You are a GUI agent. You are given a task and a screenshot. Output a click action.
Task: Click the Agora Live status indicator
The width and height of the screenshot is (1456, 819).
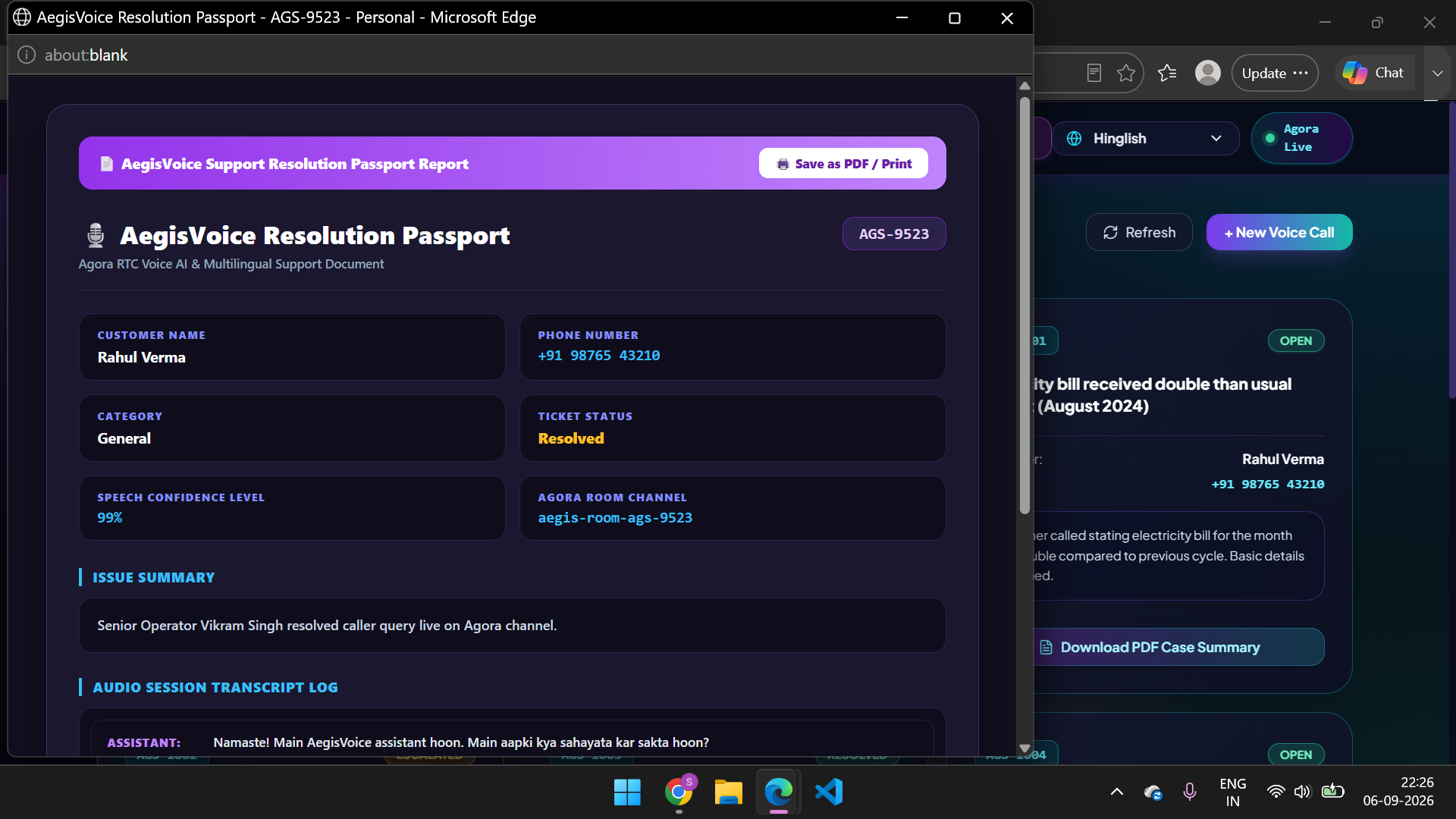[1301, 138]
